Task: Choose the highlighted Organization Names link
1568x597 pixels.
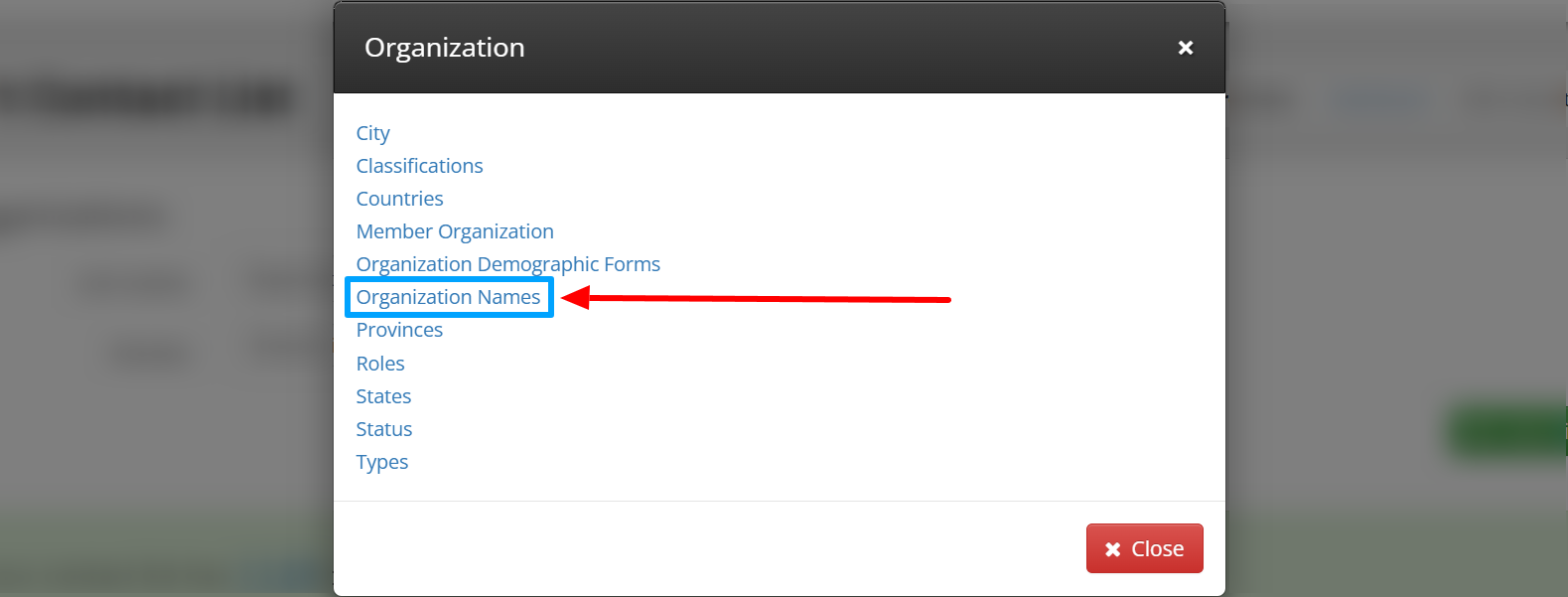Action: point(448,297)
